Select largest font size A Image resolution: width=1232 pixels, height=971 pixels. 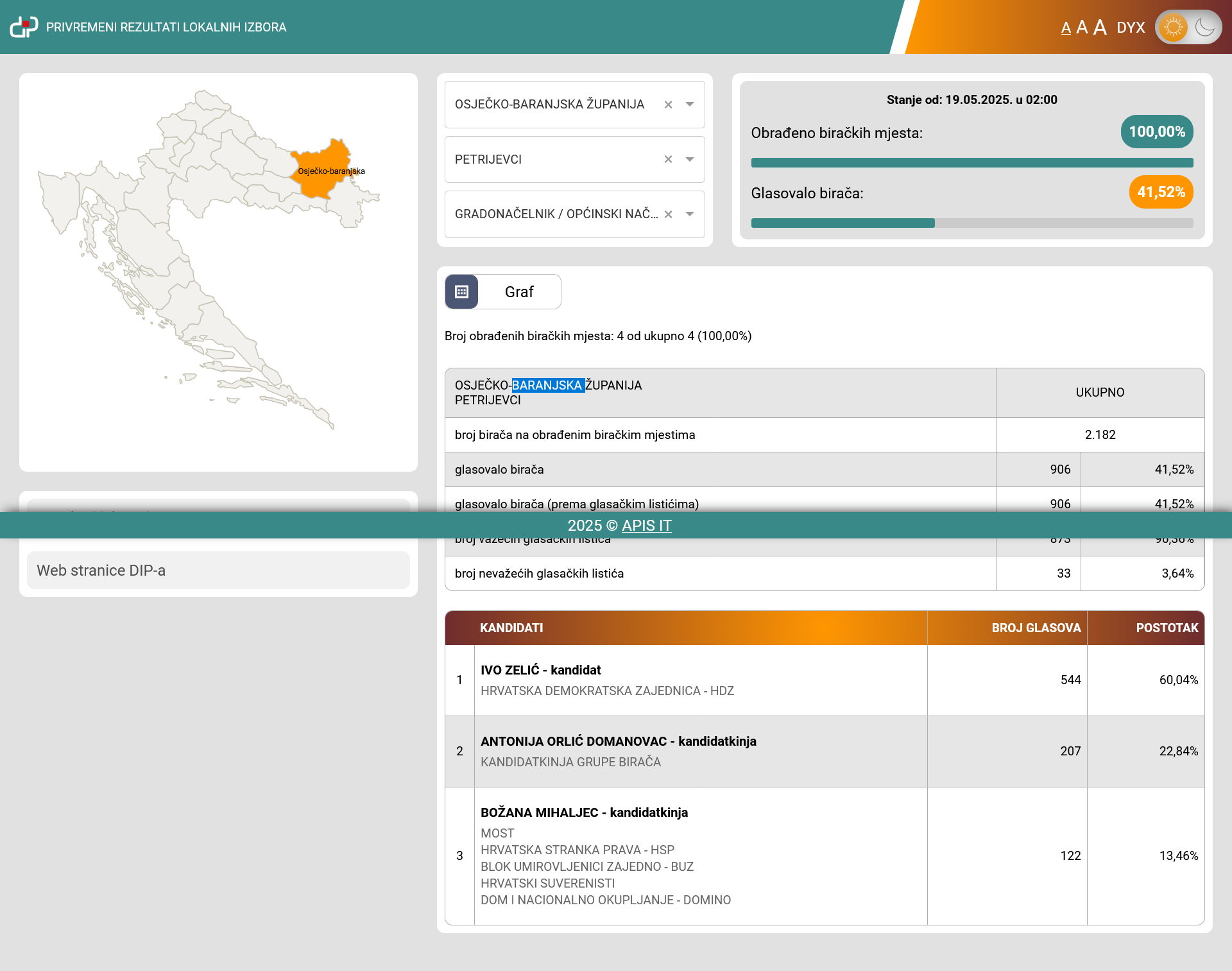coord(1100,27)
